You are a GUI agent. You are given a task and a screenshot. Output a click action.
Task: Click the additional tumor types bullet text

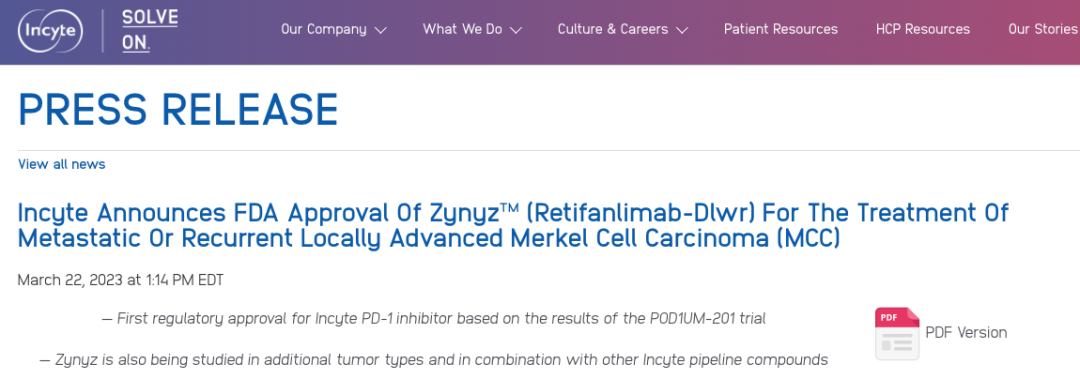point(433,360)
